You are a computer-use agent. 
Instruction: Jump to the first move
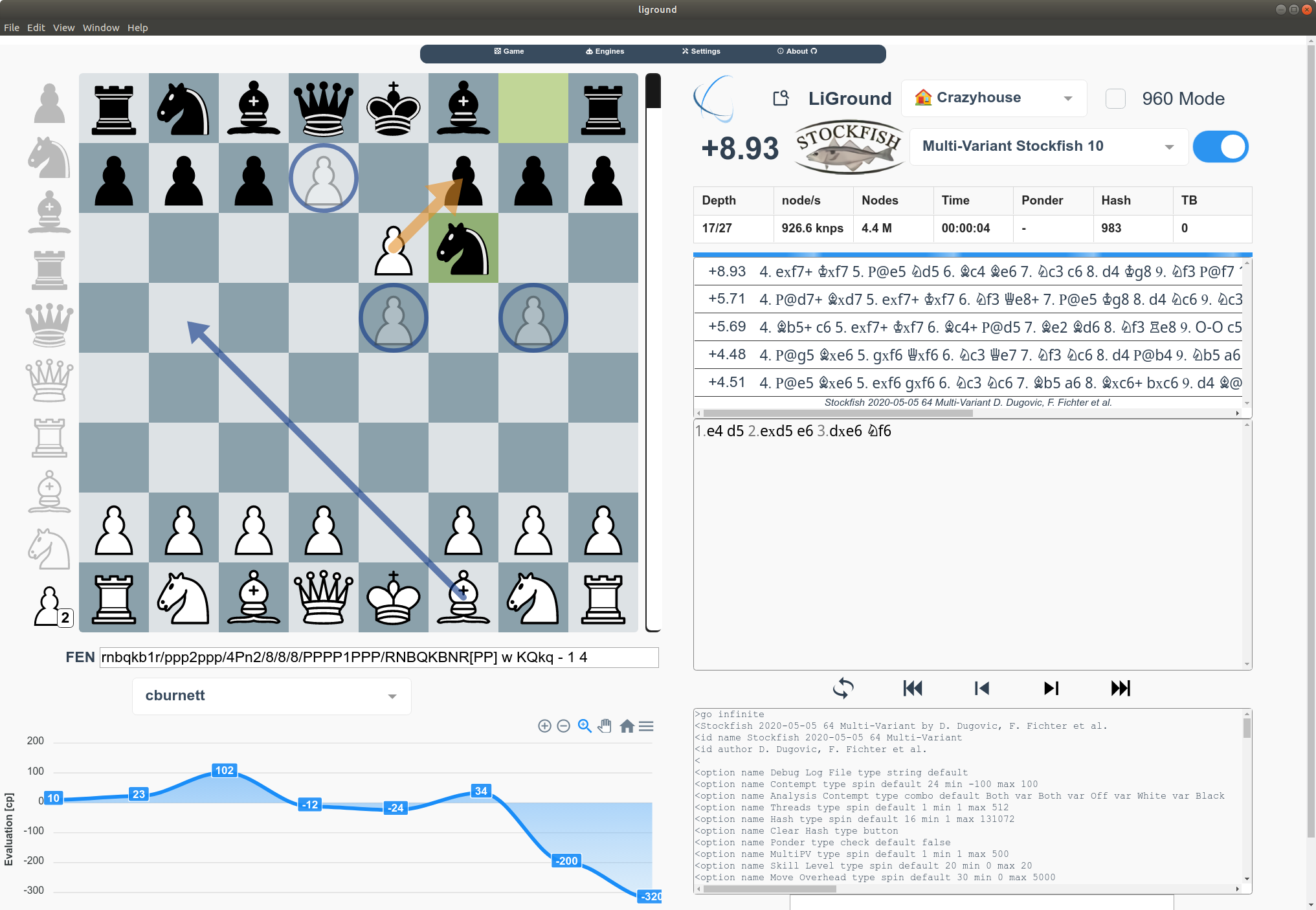pos(913,688)
